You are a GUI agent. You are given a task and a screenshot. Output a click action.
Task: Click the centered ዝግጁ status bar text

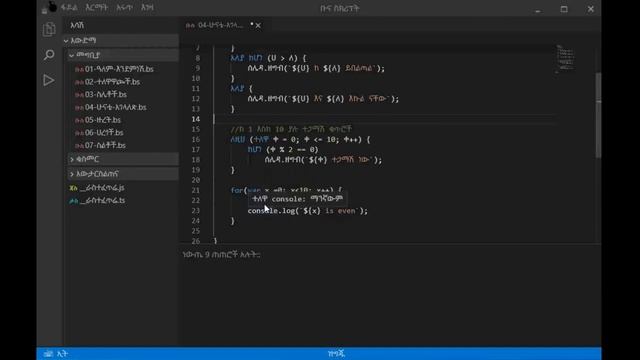coord(336,353)
